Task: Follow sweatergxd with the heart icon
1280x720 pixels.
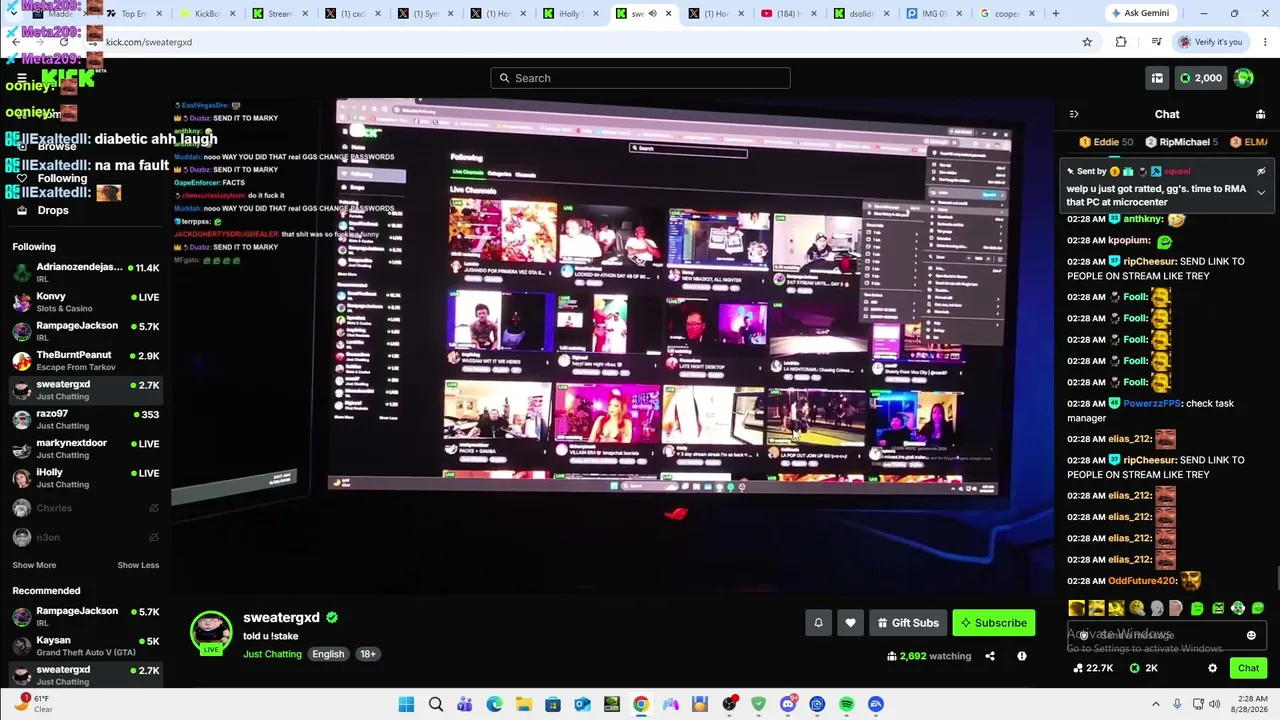Action: click(850, 623)
